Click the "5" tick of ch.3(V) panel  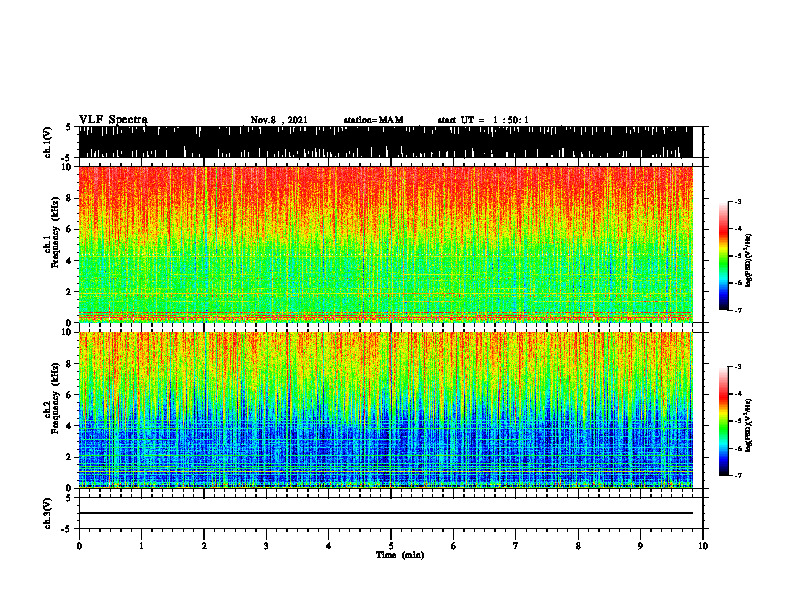point(69,498)
